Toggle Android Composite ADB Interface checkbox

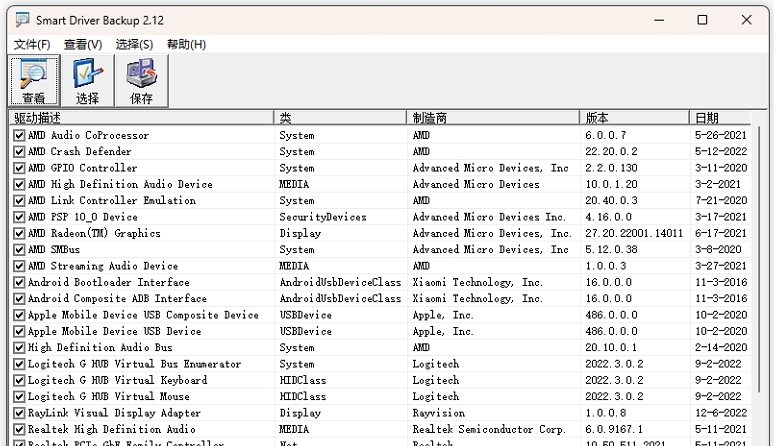pyautogui.click(x=19, y=298)
